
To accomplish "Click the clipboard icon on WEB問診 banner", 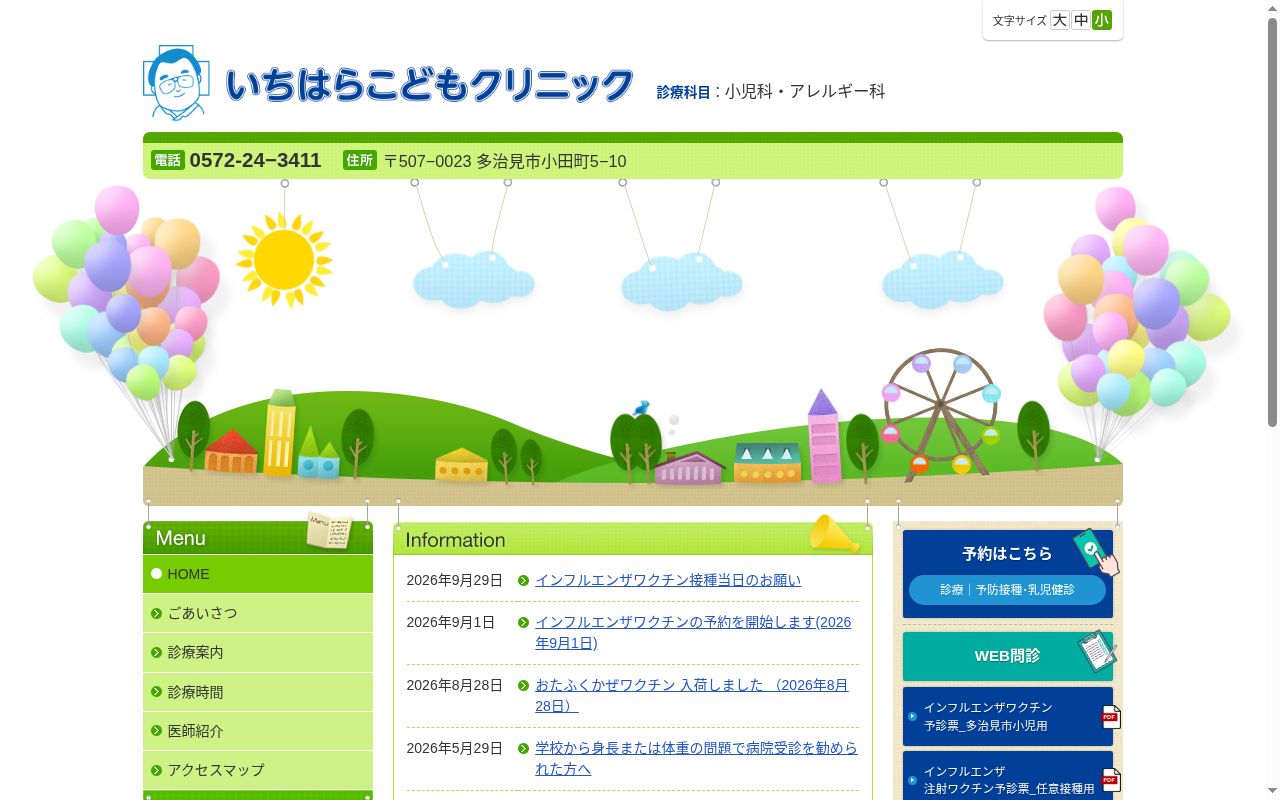I will [x=1097, y=651].
